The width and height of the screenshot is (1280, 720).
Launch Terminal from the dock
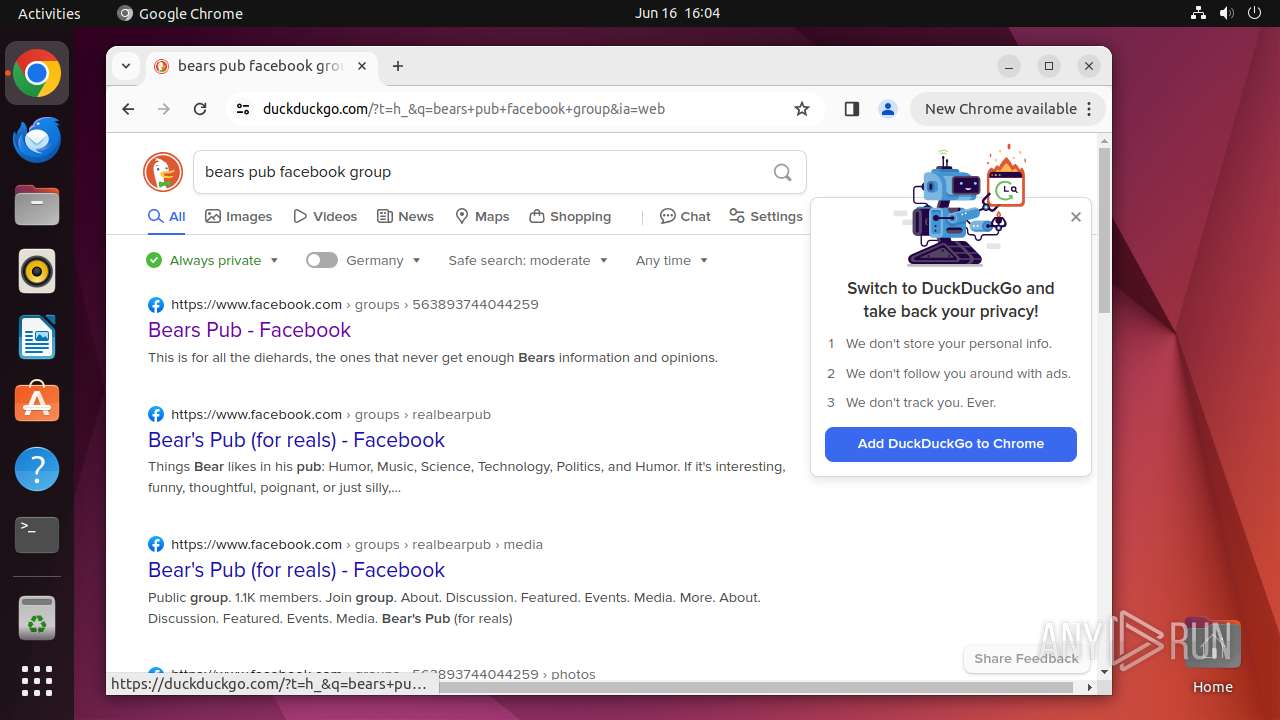[37, 535]
